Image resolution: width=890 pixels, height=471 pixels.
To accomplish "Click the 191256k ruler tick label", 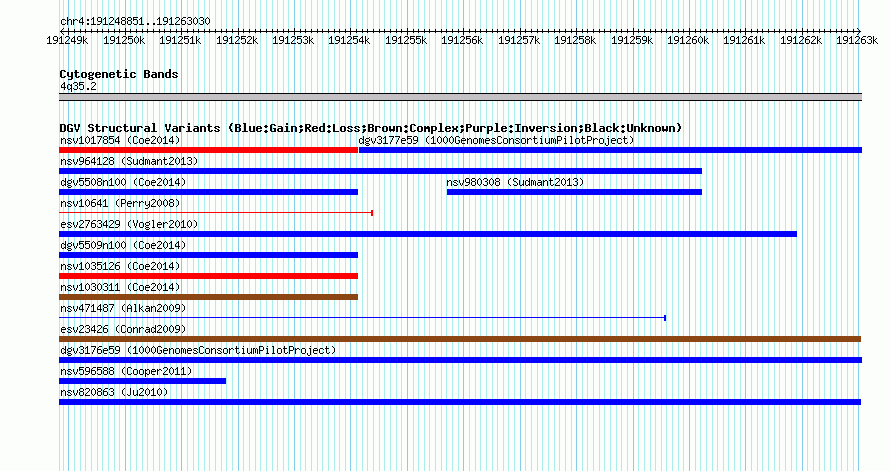I will (x=462, y=40).
